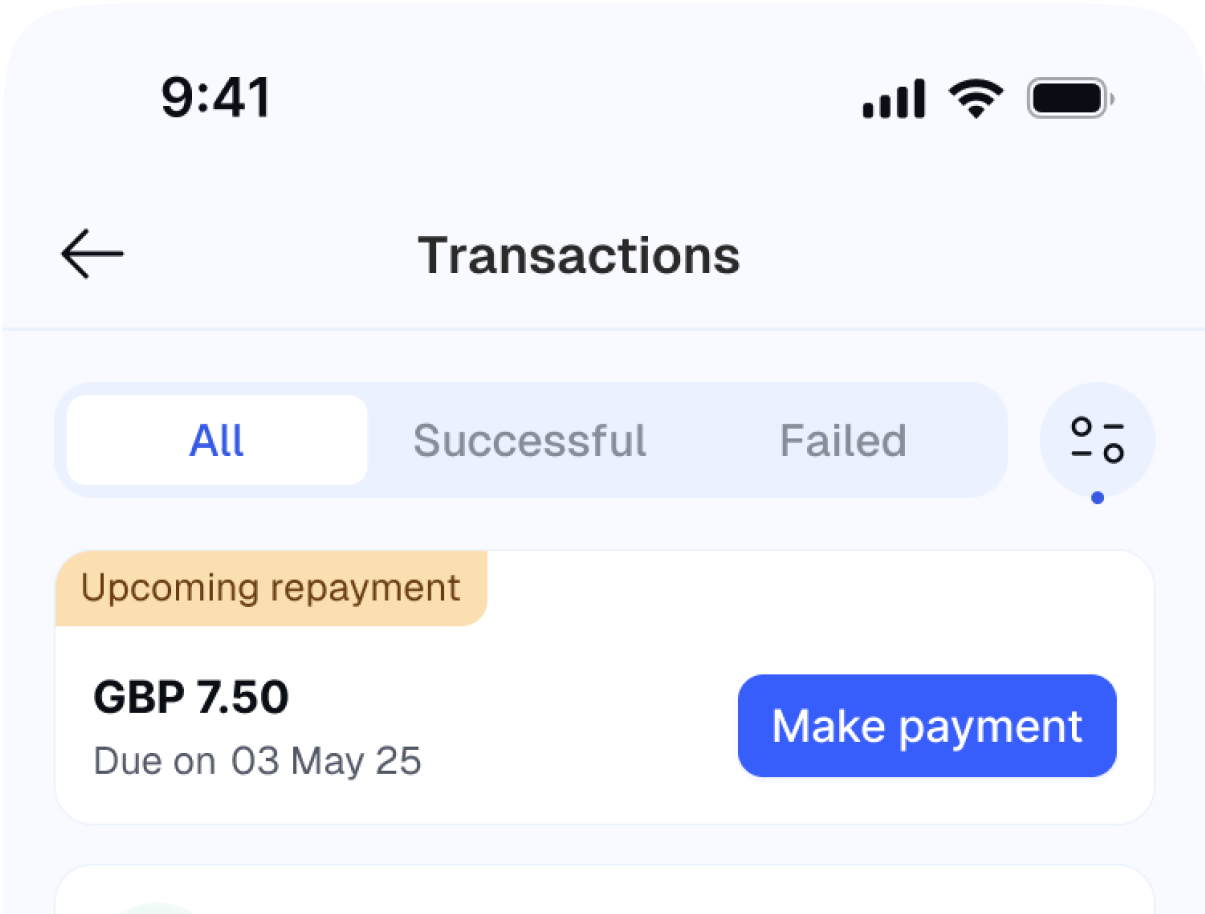This screenshot has width=1205, height=914.
Task: Click the filter pill segmented control background
Action: [700, 440]
